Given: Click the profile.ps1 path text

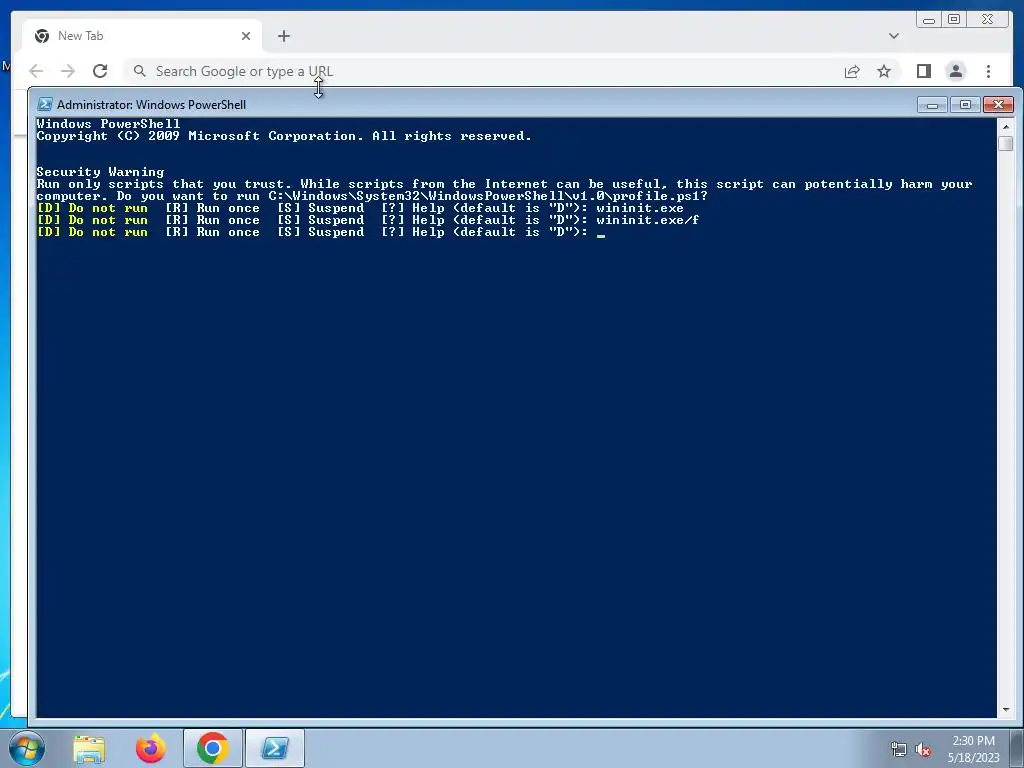Looking at the screenshot, I should 488,196.
